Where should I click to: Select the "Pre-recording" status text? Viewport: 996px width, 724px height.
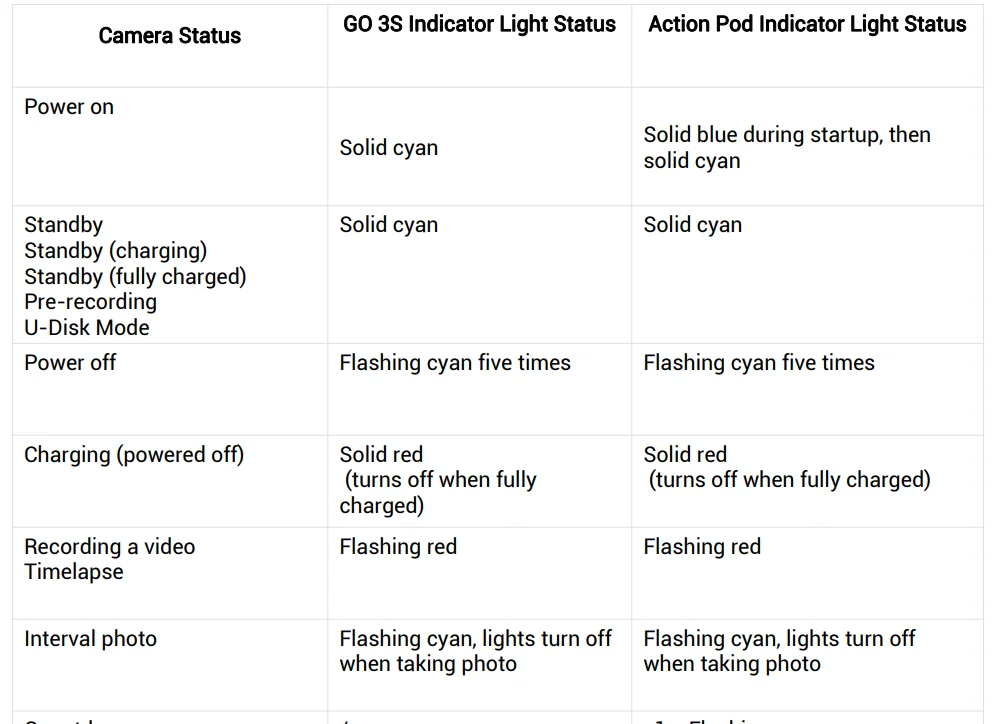pyautogui.click(x=90, y=302)
